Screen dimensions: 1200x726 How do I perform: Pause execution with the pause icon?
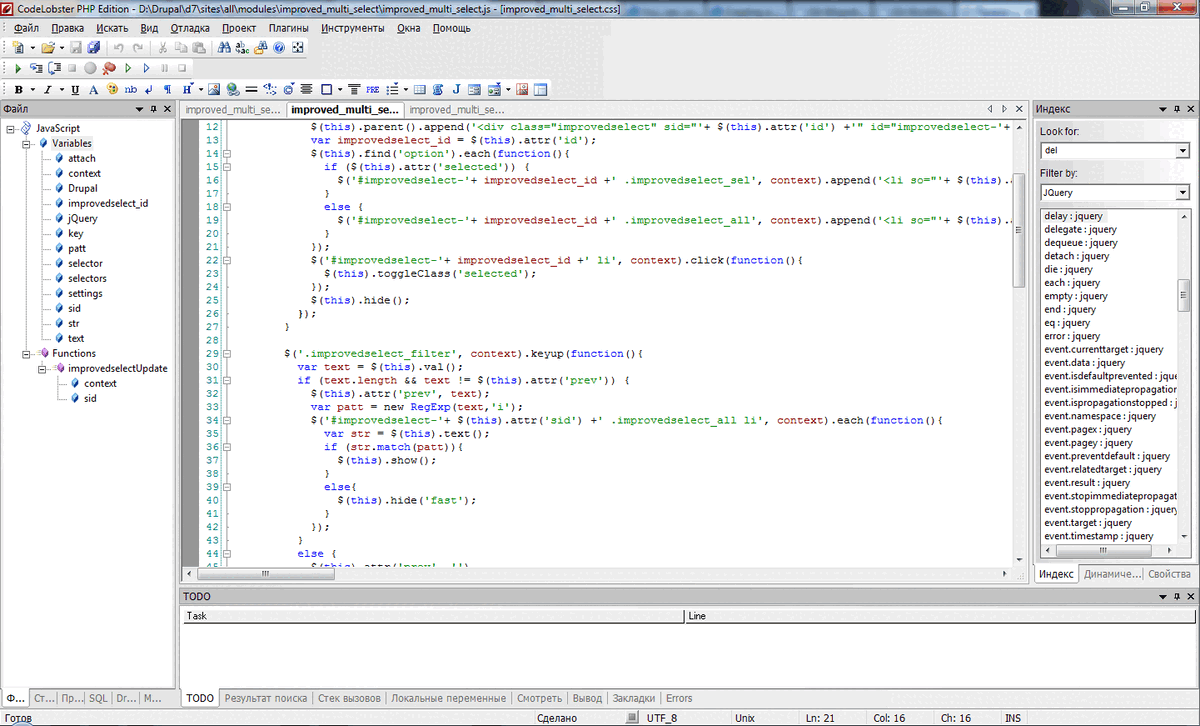click(164, 68)
